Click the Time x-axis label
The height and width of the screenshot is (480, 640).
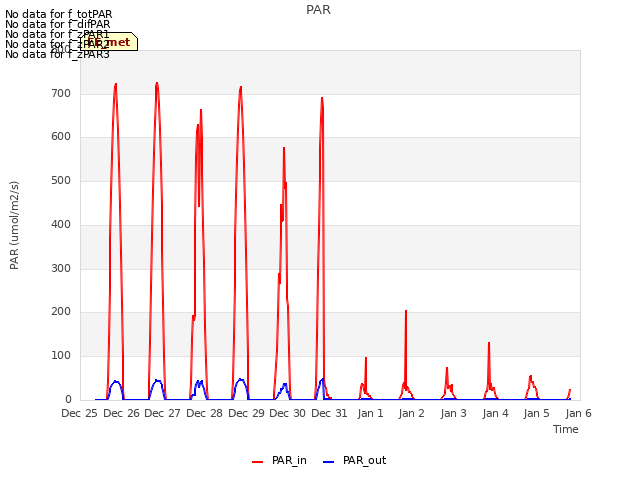point(566,429)
